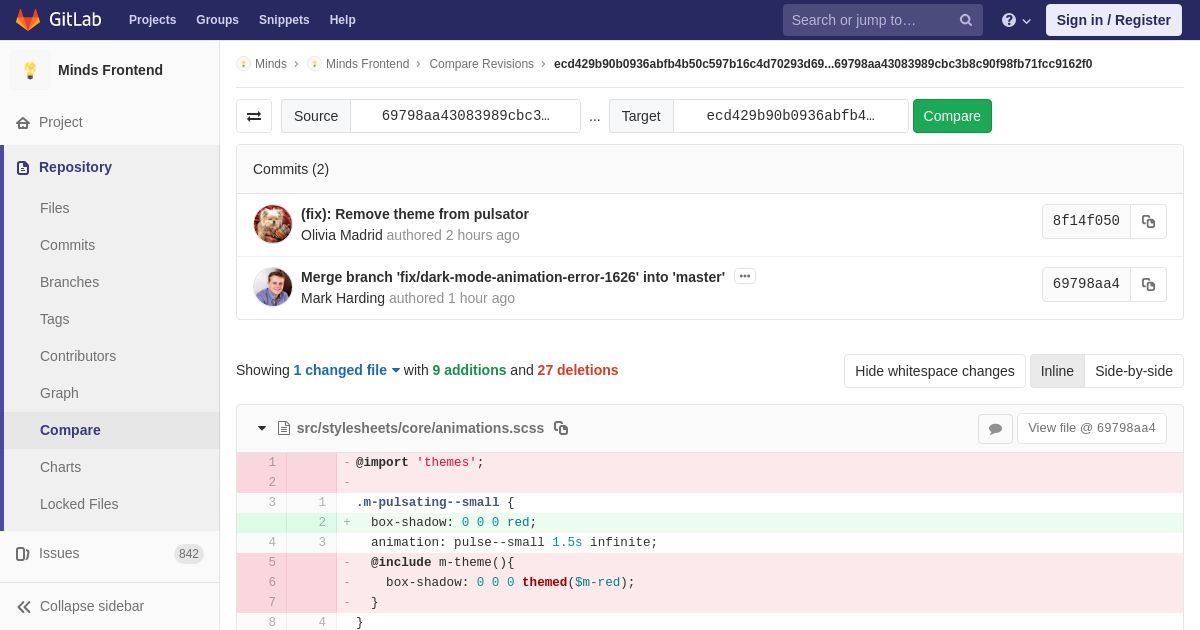The width and height of the screenshot is (1200, 630).
Task: Click the Project home icon in sidebar
Action: pos(23,122)
